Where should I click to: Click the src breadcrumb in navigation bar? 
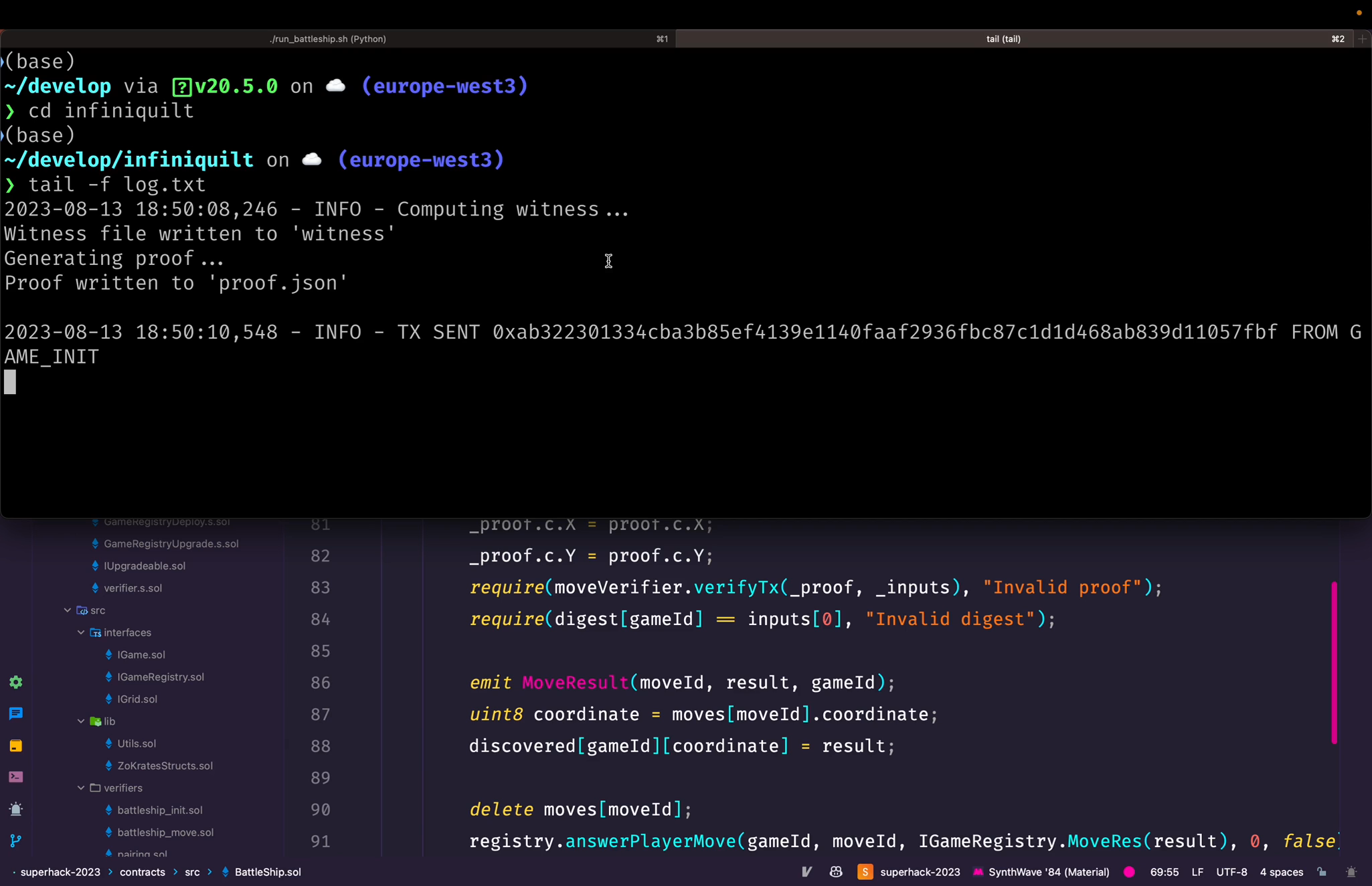click(x=192, y=872)
